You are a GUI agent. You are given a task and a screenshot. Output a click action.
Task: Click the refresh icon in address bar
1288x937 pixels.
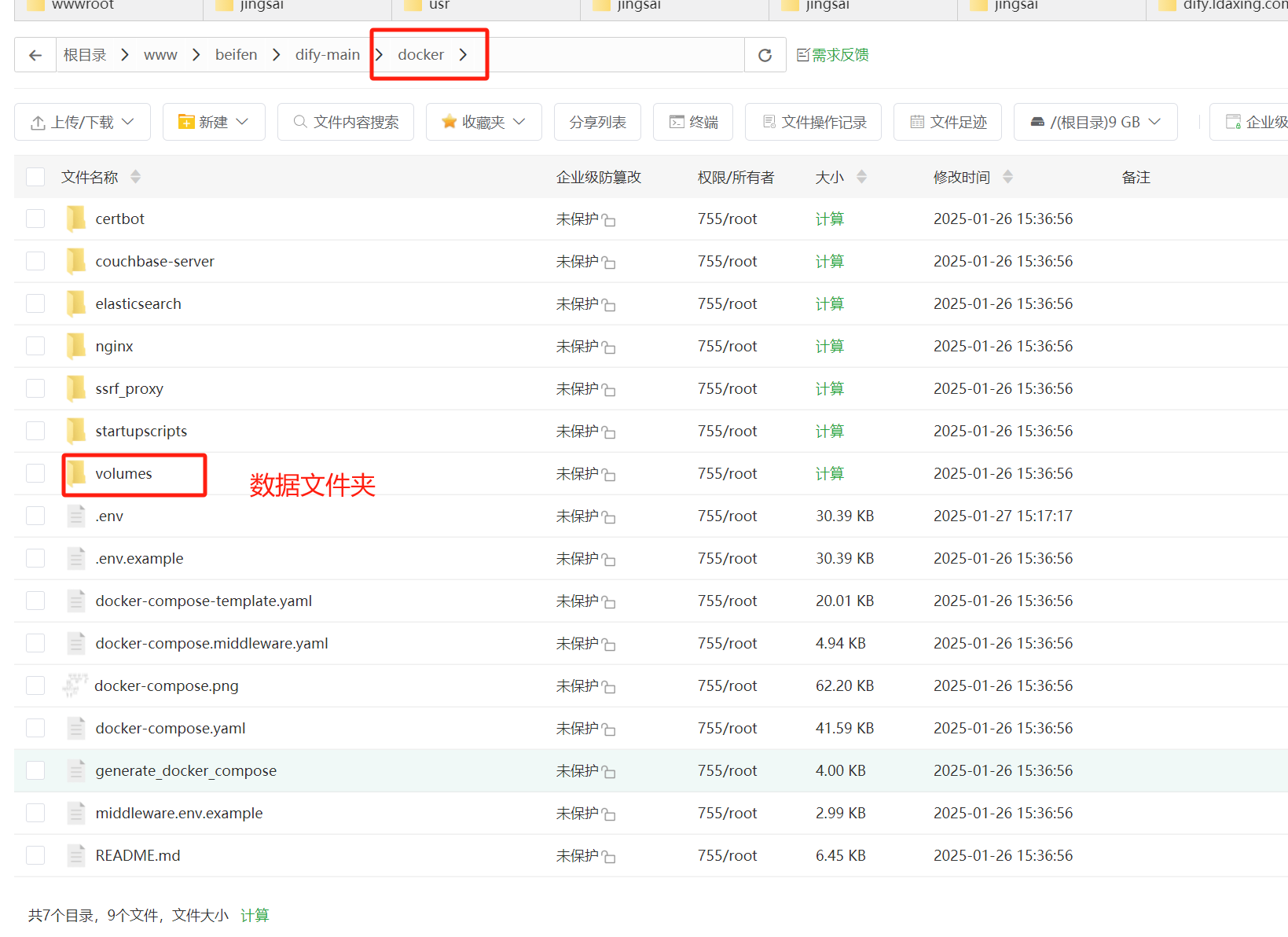pos(765,54)
